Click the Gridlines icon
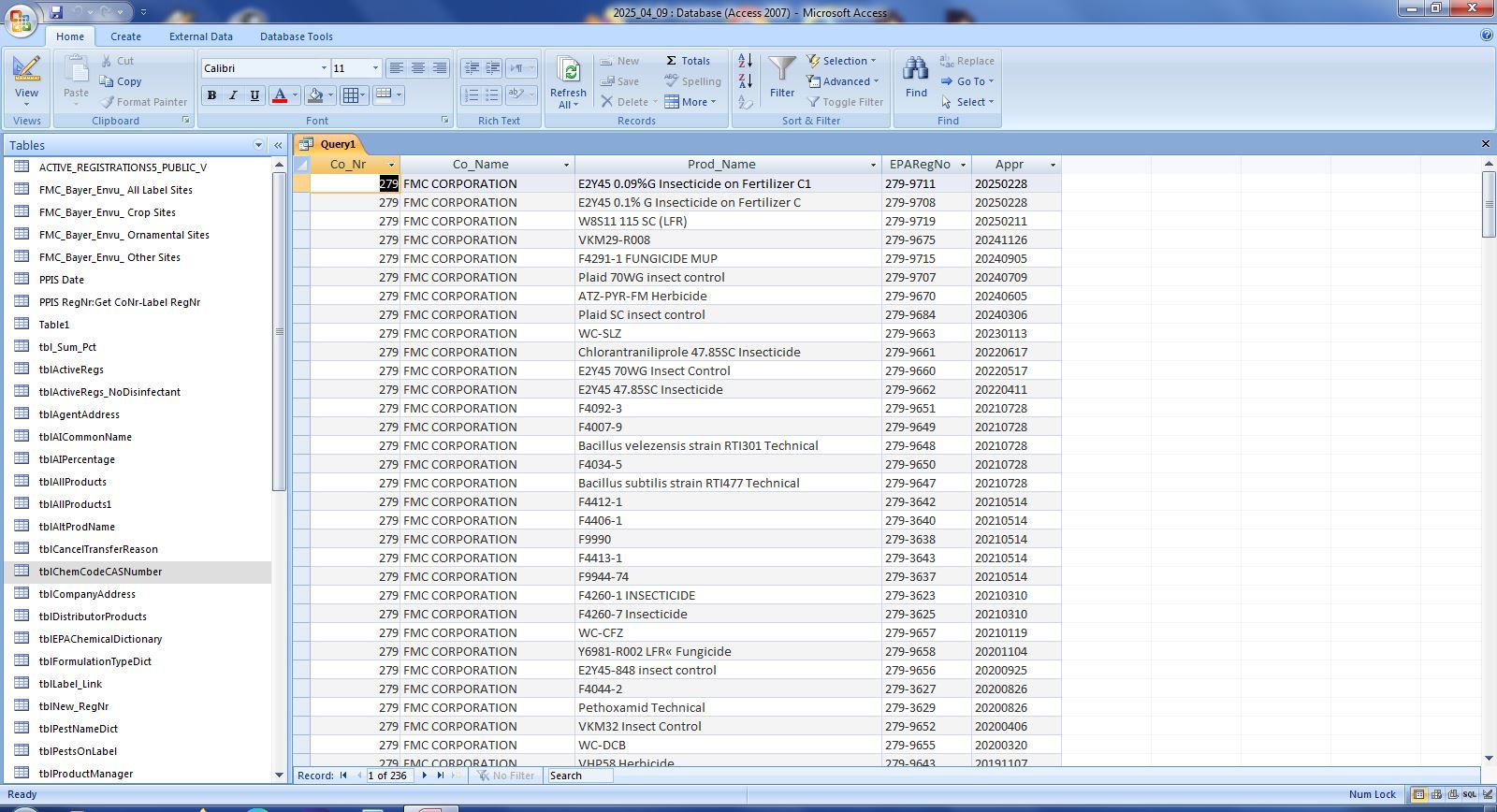Image resolution: width=1497 pixels, height=812 pixels. coord(352,95)
